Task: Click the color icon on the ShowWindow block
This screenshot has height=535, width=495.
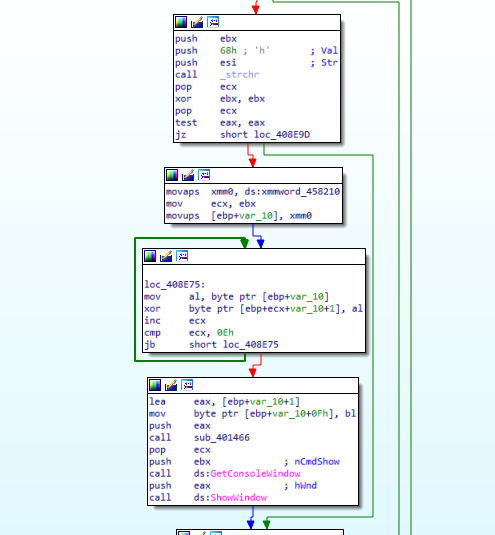Action: tap(155, 385)
